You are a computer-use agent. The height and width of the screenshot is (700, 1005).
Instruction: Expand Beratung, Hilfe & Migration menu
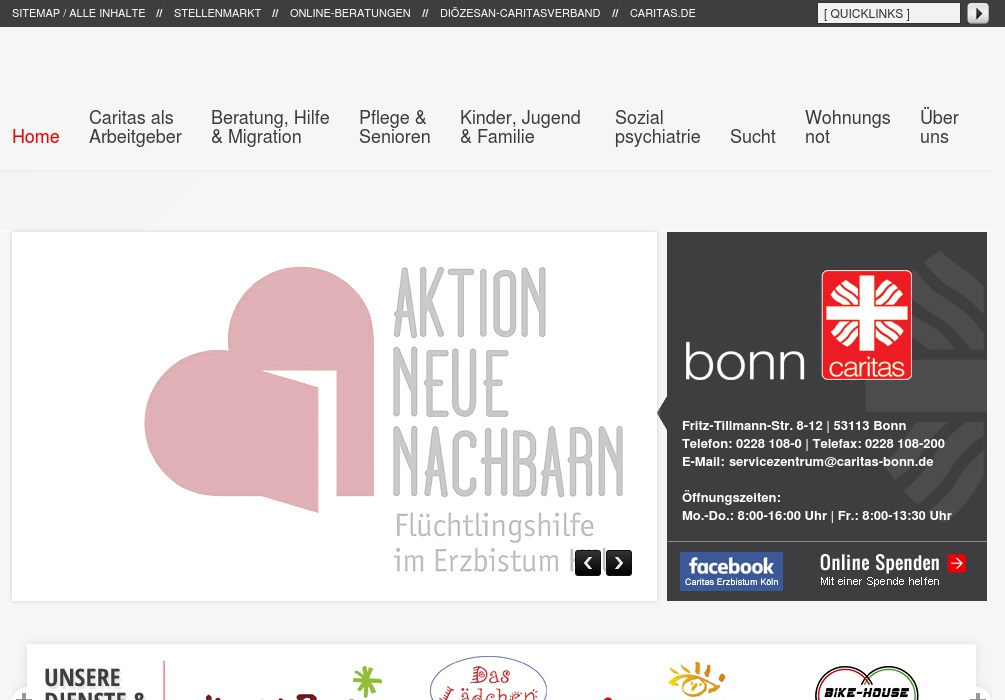[x=270, y=127]
